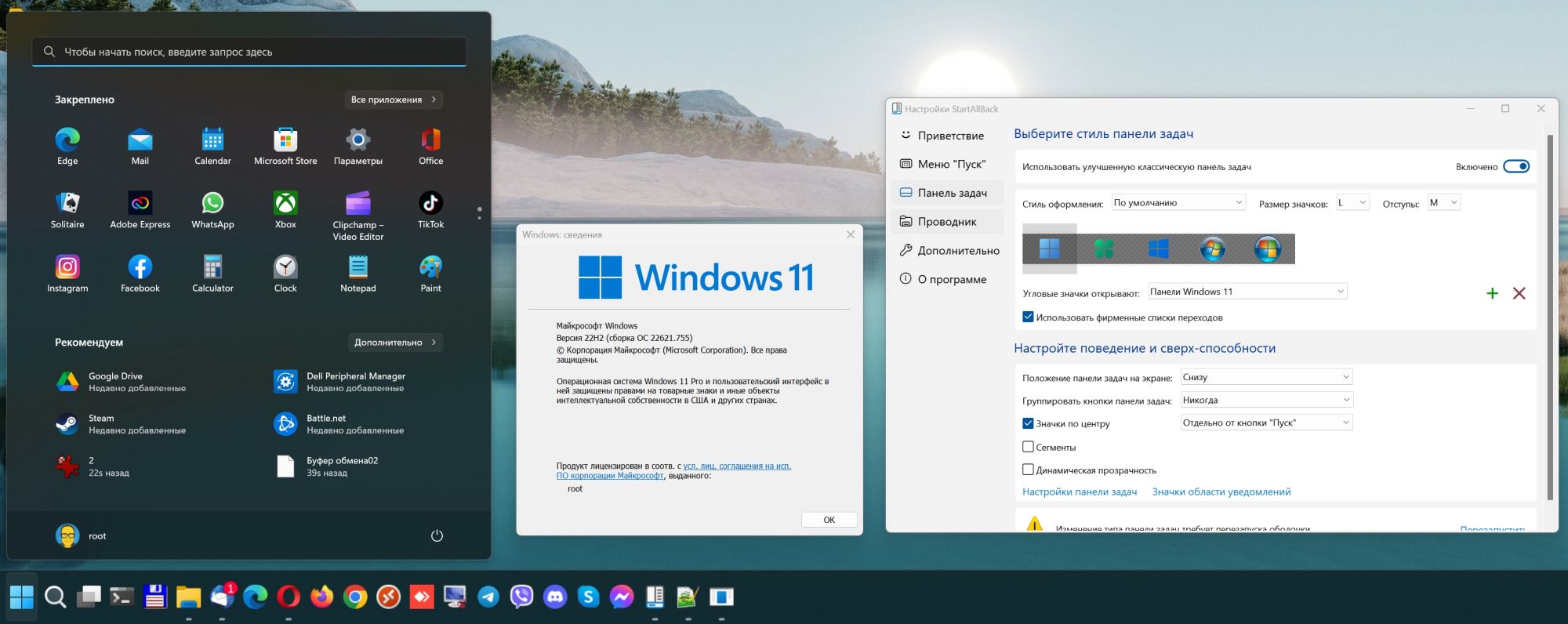Open Firefox from the taskbar
Screen dimensions: 1568x624
321,597
